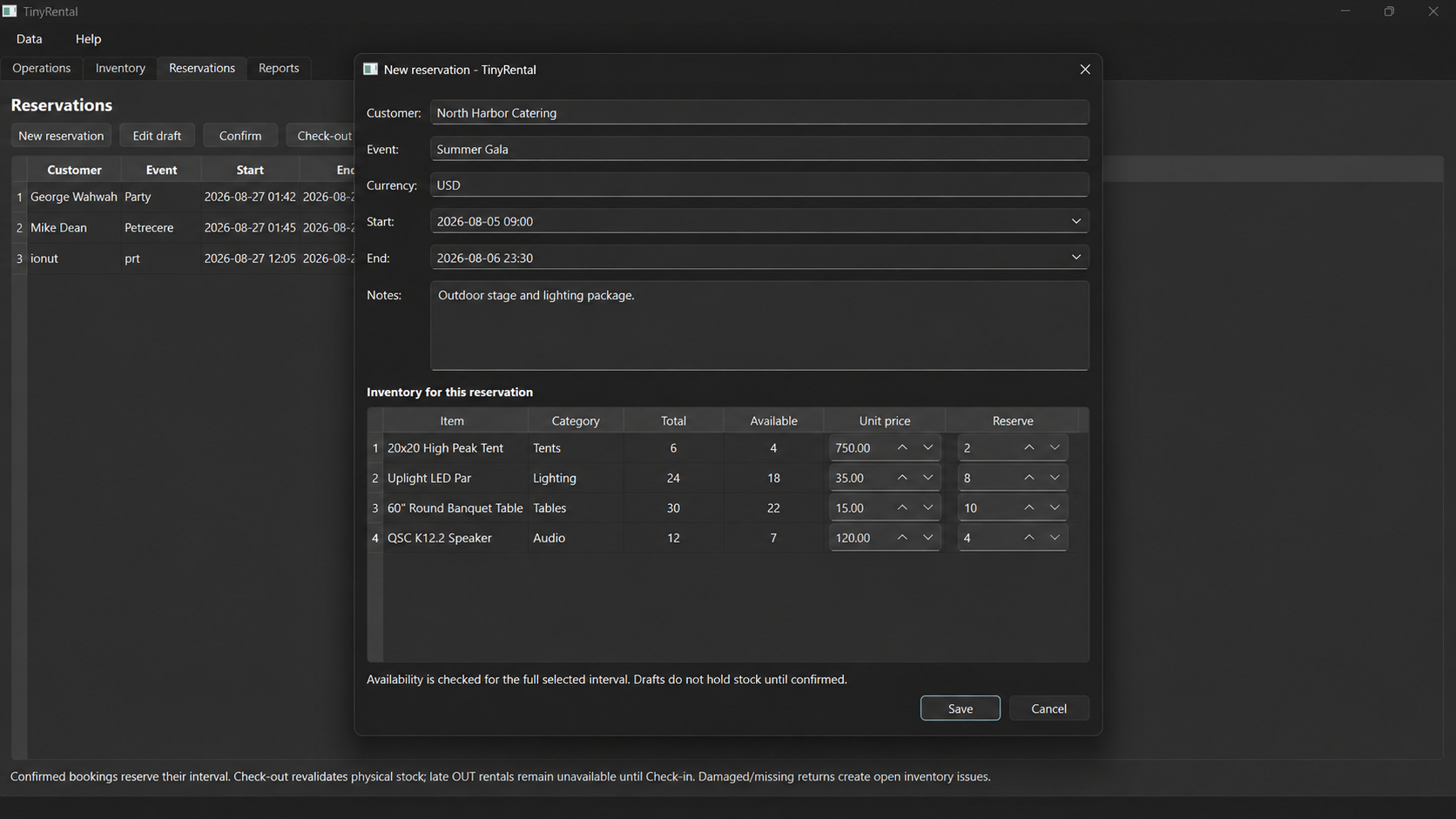This screenshot has height=819, width=1456.
Task: Decrease reserve quantity for Uplight LED Par
Action: click(x=1055, y=478)
